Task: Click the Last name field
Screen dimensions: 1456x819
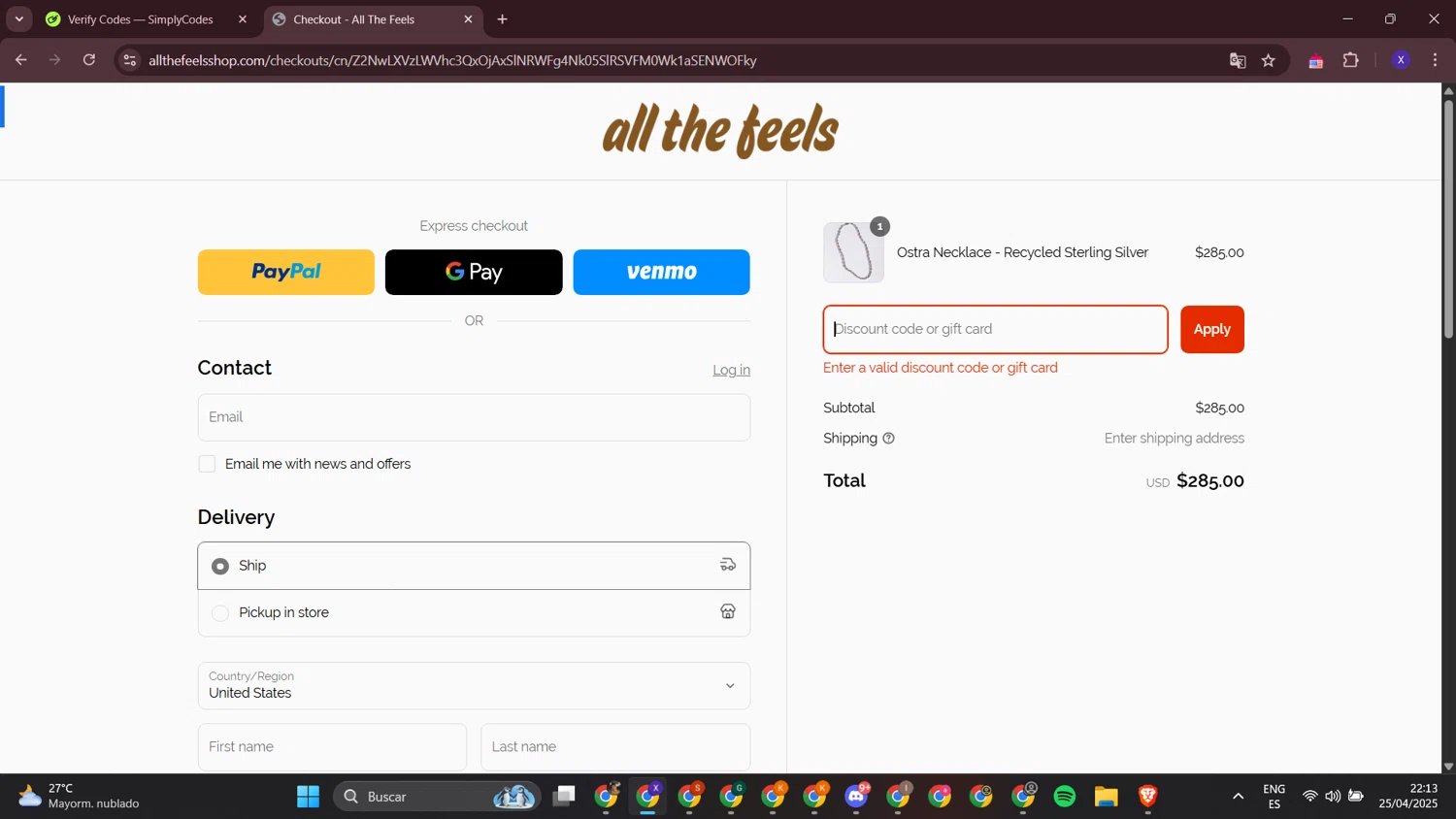Action: 615,747
